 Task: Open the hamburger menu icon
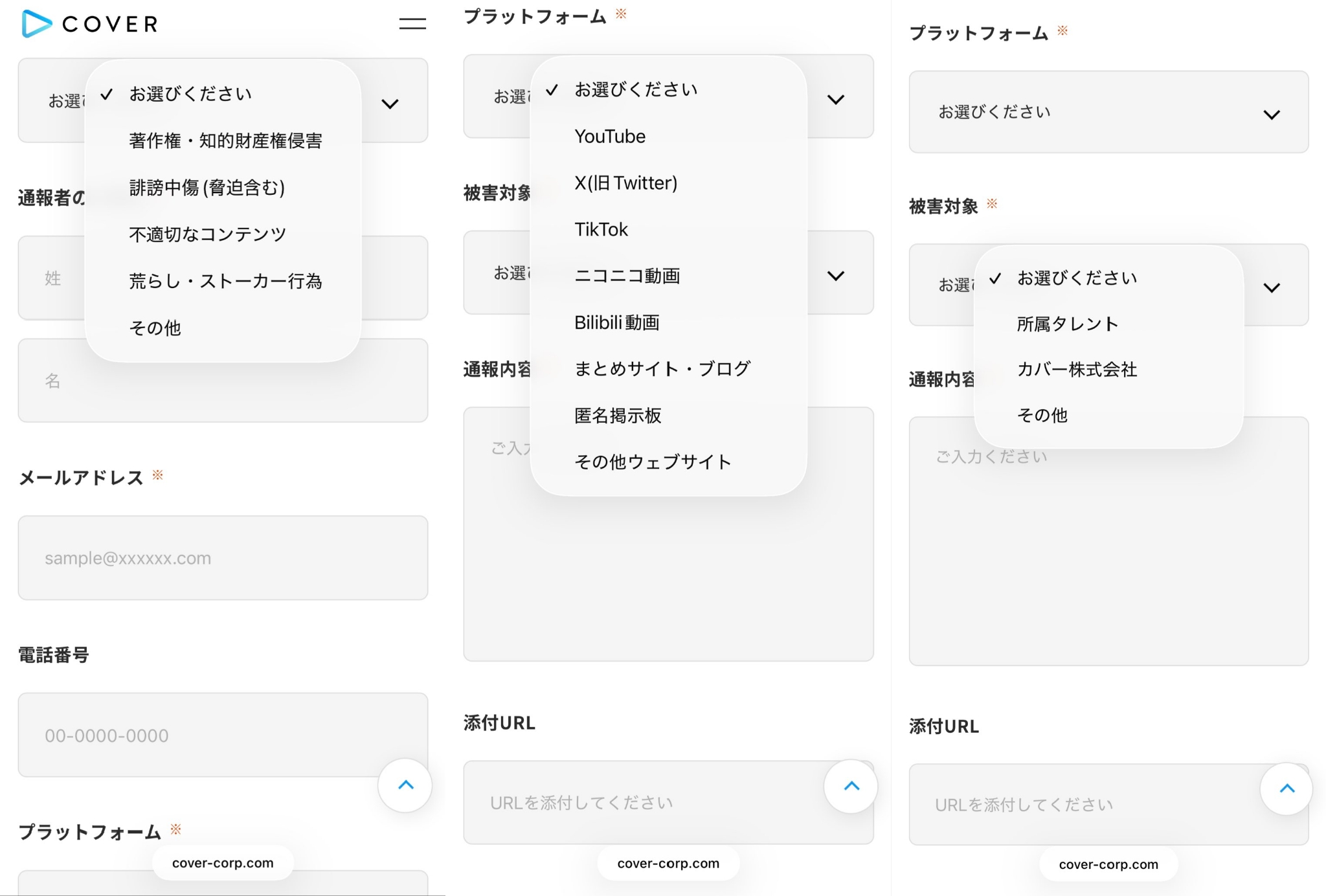pyautogui.click(x=412, y=24)
